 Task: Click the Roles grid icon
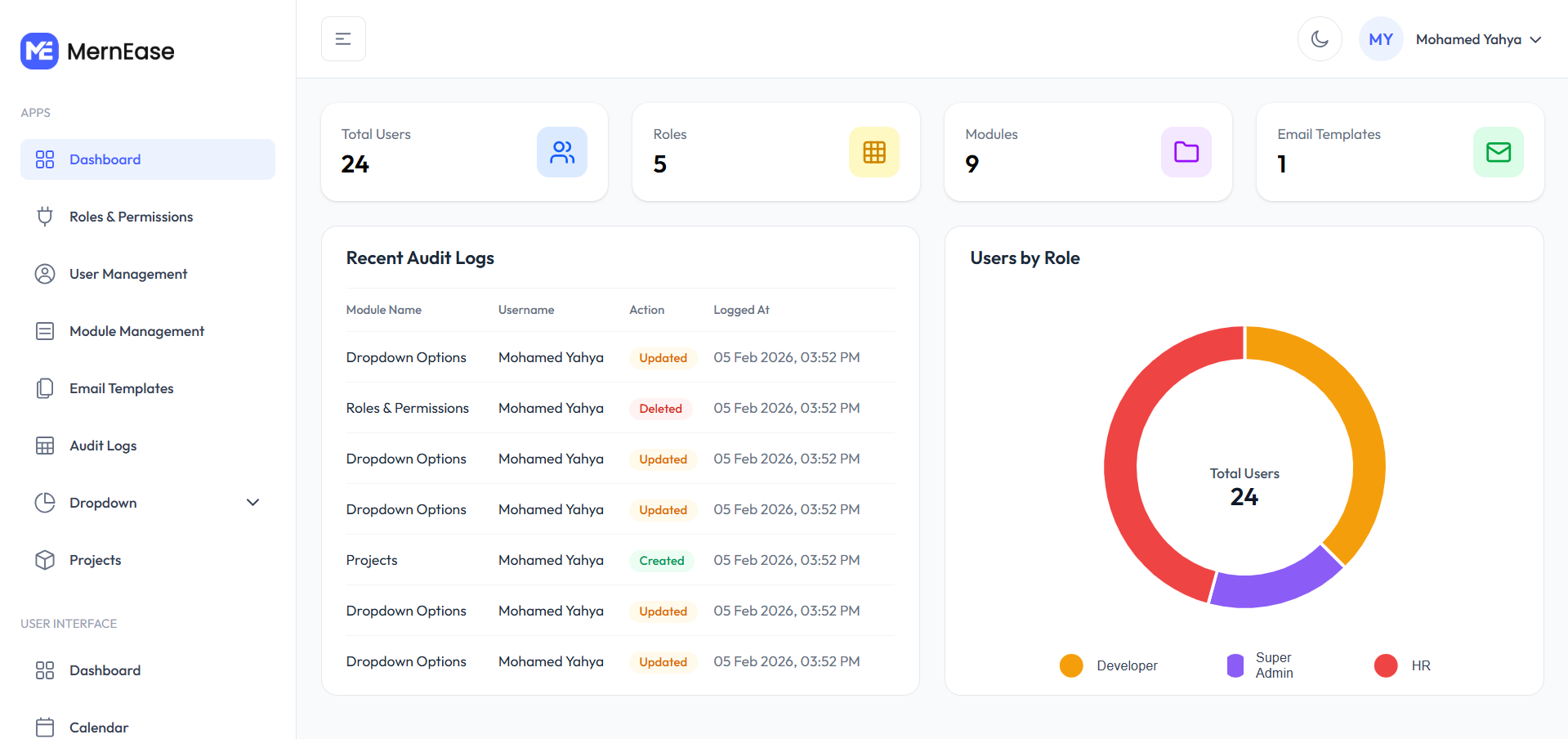point(873,152)
